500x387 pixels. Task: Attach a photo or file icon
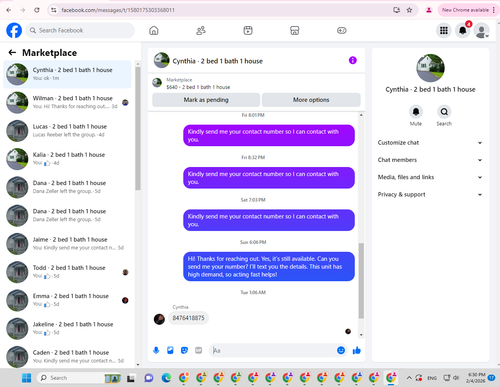tap(170, 350)
